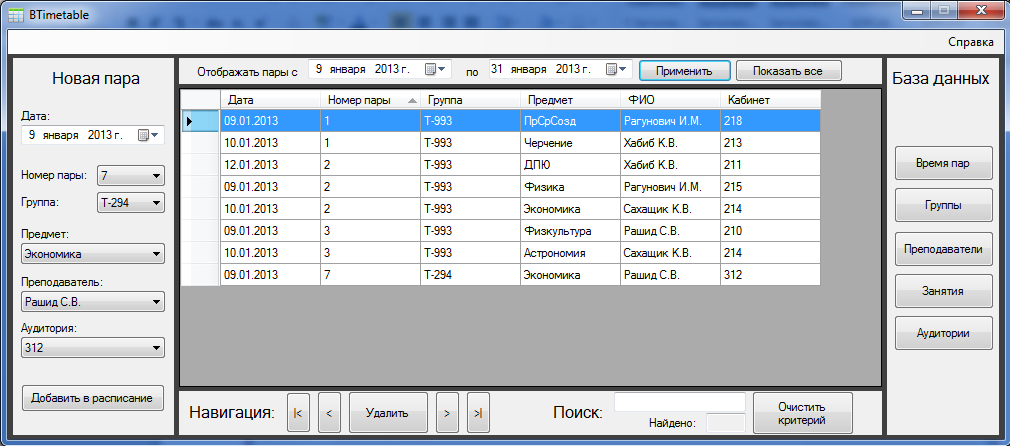Open the Аудитории database button
Image resolution: width=1010 pixels, height=446 pixels.
coord(943,333)
